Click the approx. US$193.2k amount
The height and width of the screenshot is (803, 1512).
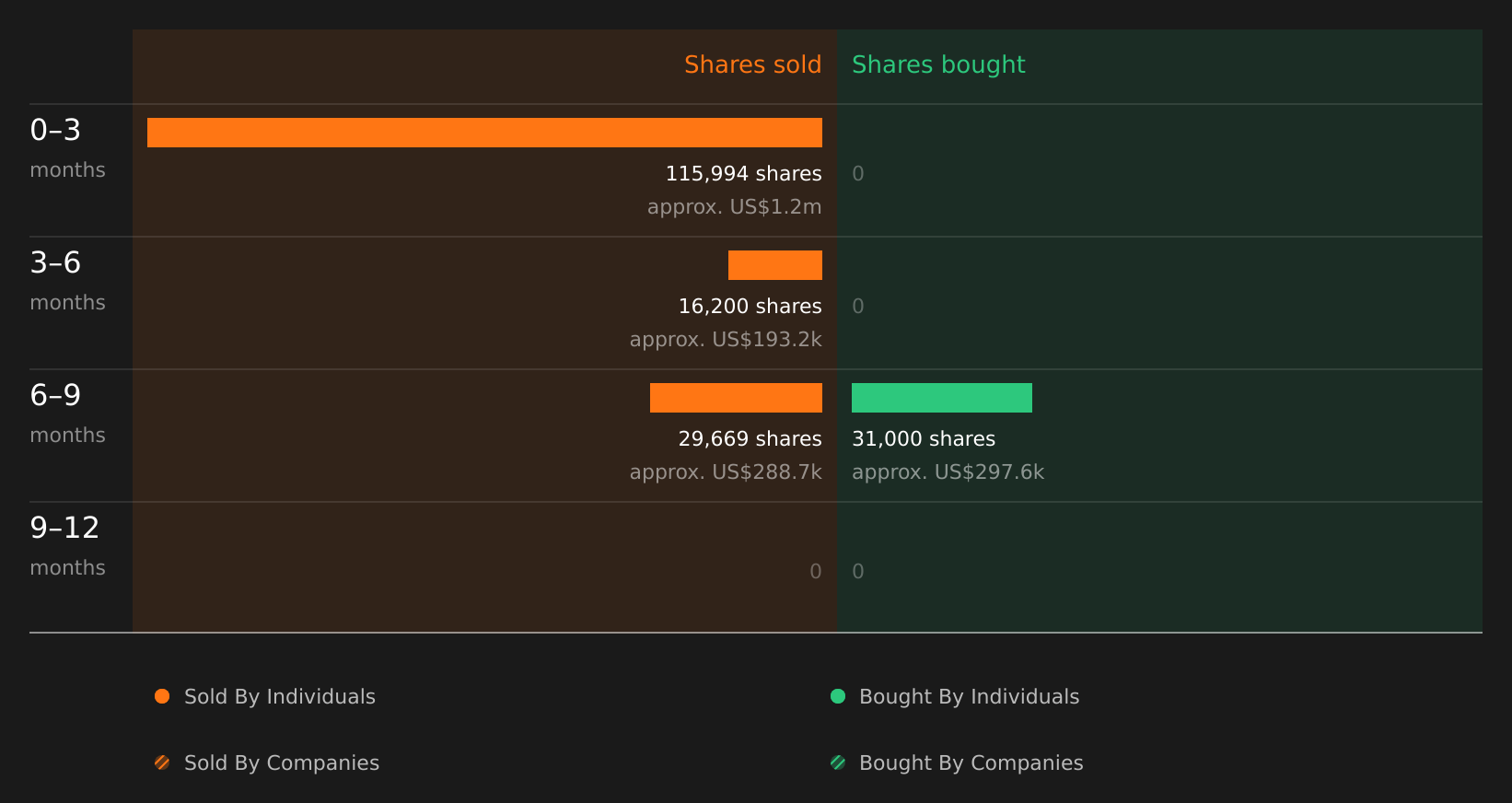click(726, 340)
